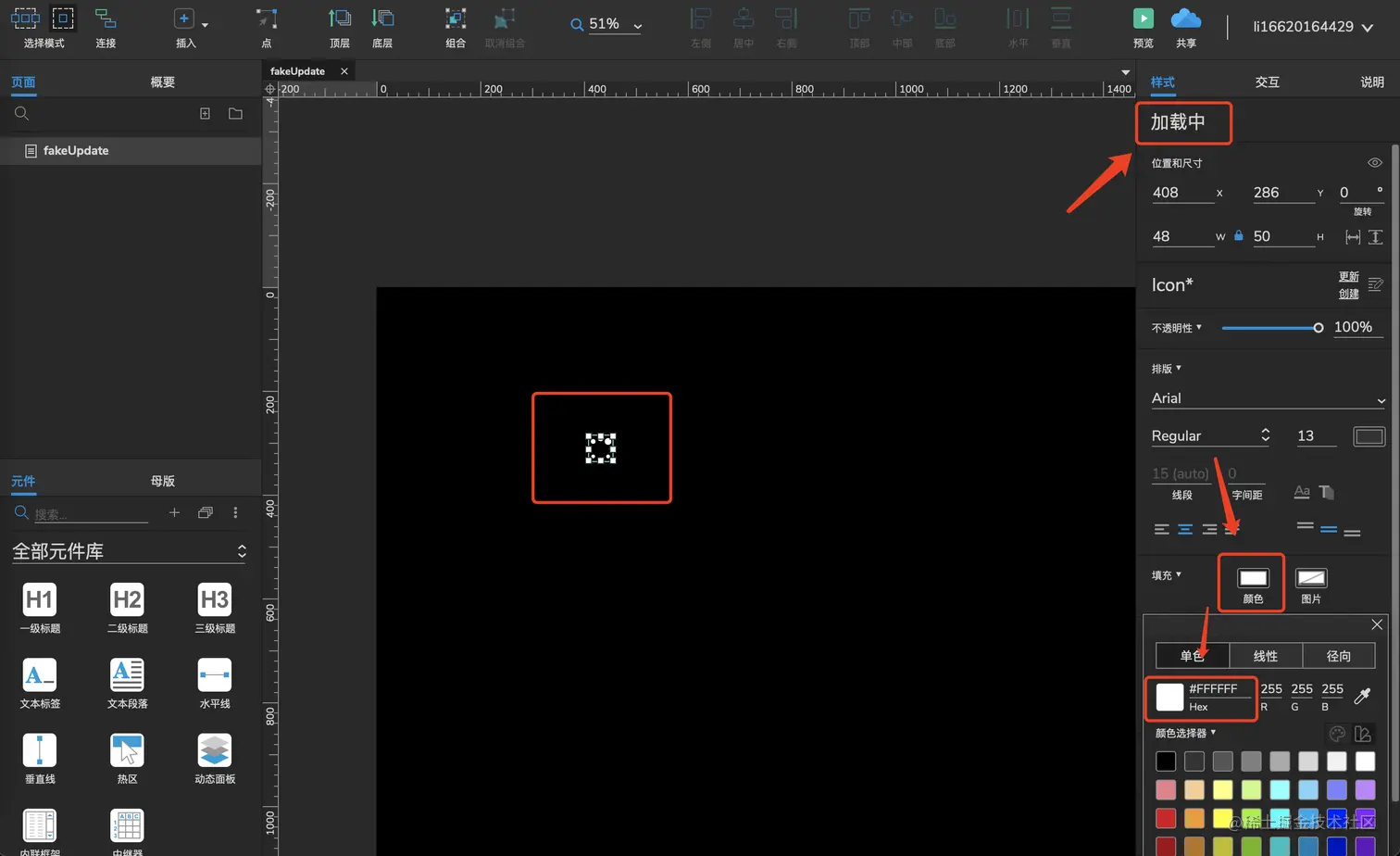Viewport: 1400px width, 856px height.
Task: Open the 插入 dropdown arrow
Action: (205, 25)
